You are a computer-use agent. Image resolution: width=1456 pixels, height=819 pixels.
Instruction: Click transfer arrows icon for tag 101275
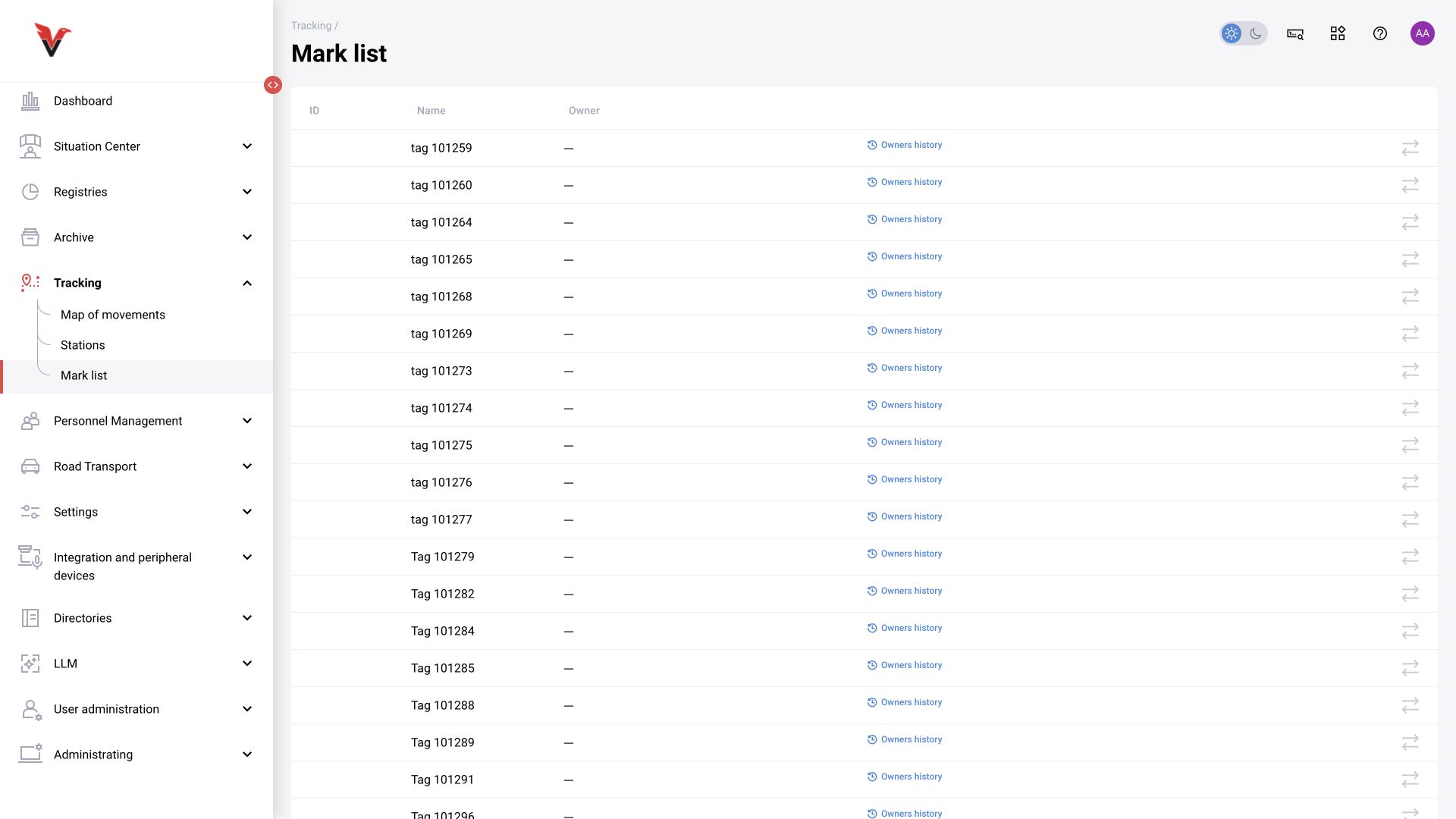[1410, 445]
